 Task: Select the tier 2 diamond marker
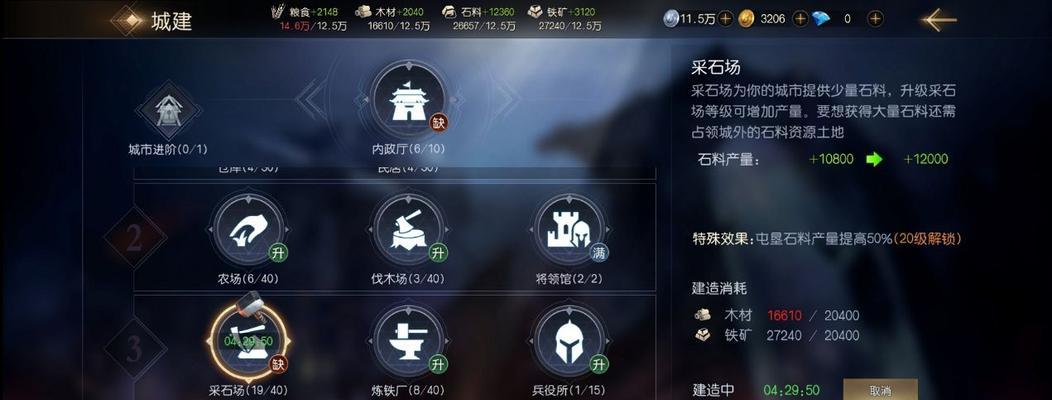(x=135, y=239)
